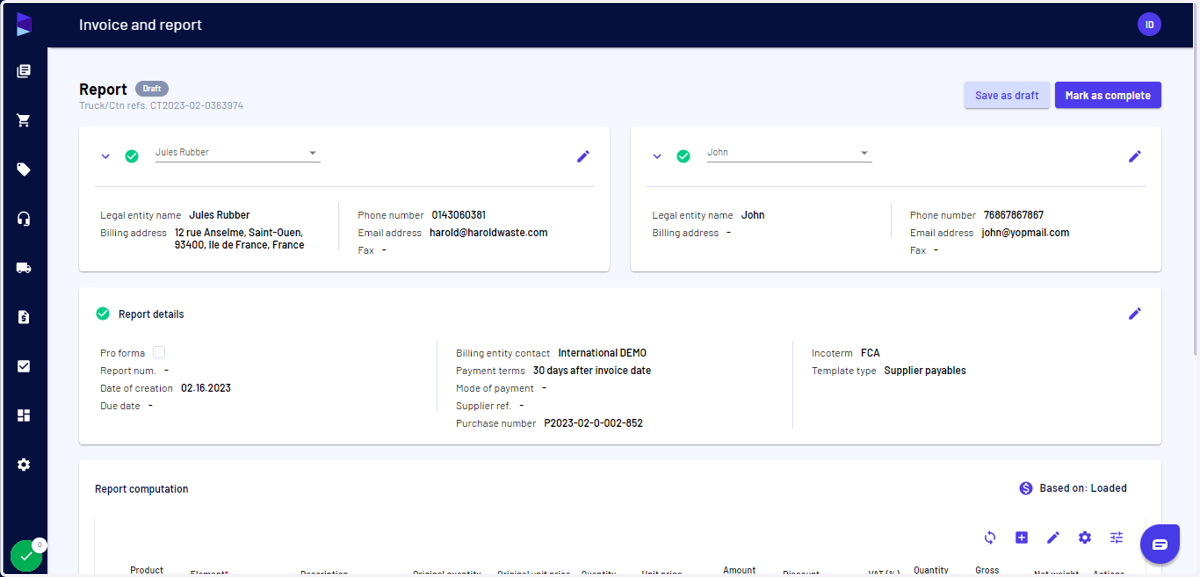This screenshot has height=577, width=1200.
Task: Click template type Supplier payables
Action: [x=925, y=370]
